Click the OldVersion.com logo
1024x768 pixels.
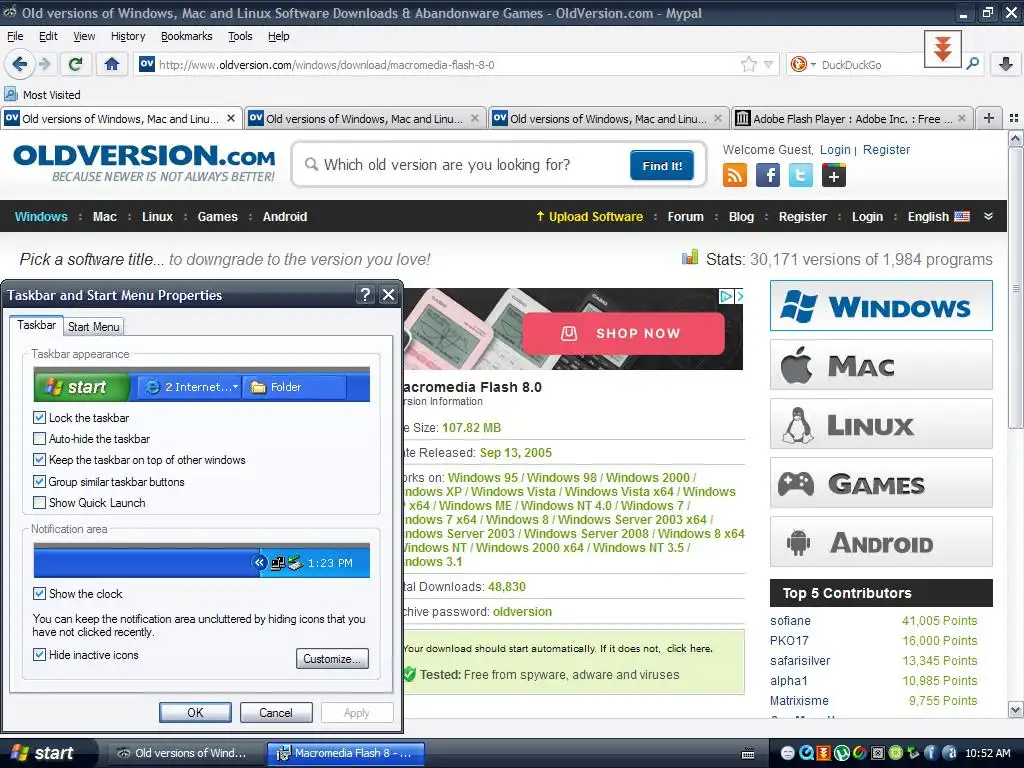(144, 163)
